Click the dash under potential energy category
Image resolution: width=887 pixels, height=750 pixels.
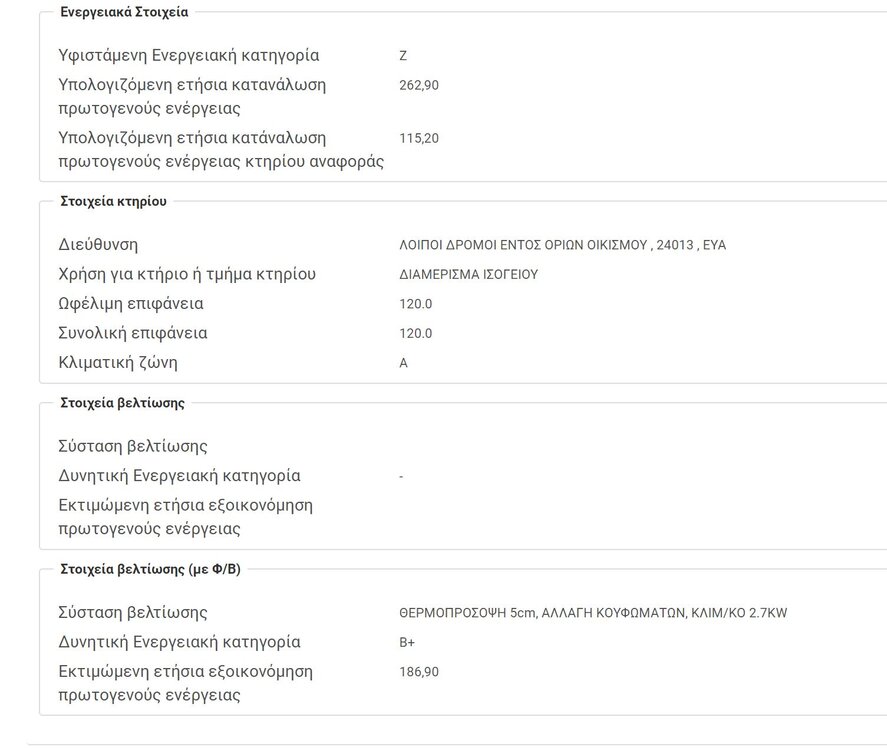pos(401,477)
